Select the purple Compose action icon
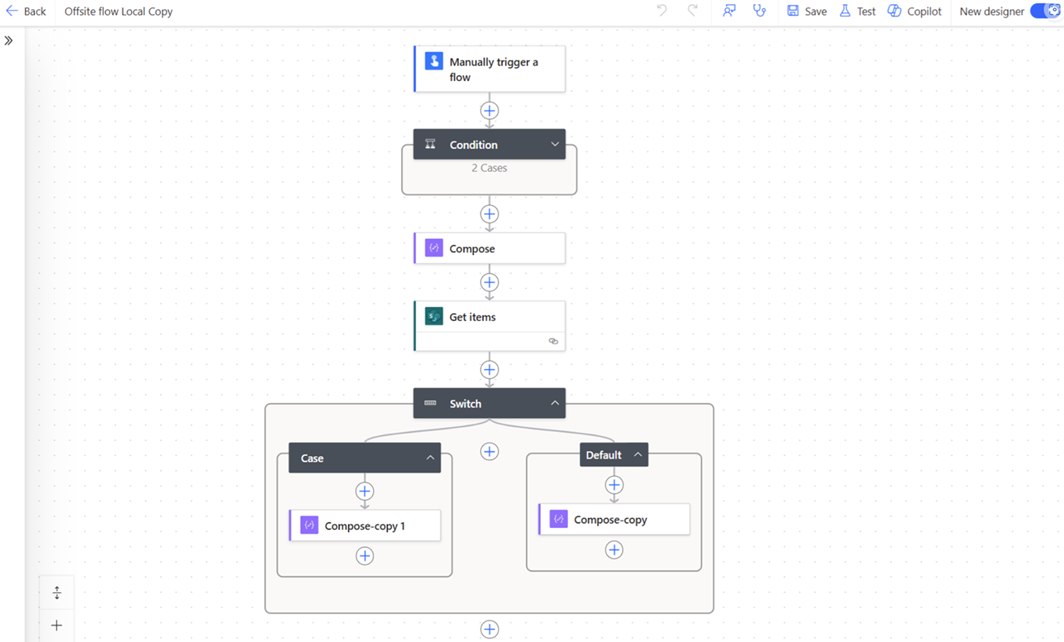 [x=432, y=247]
